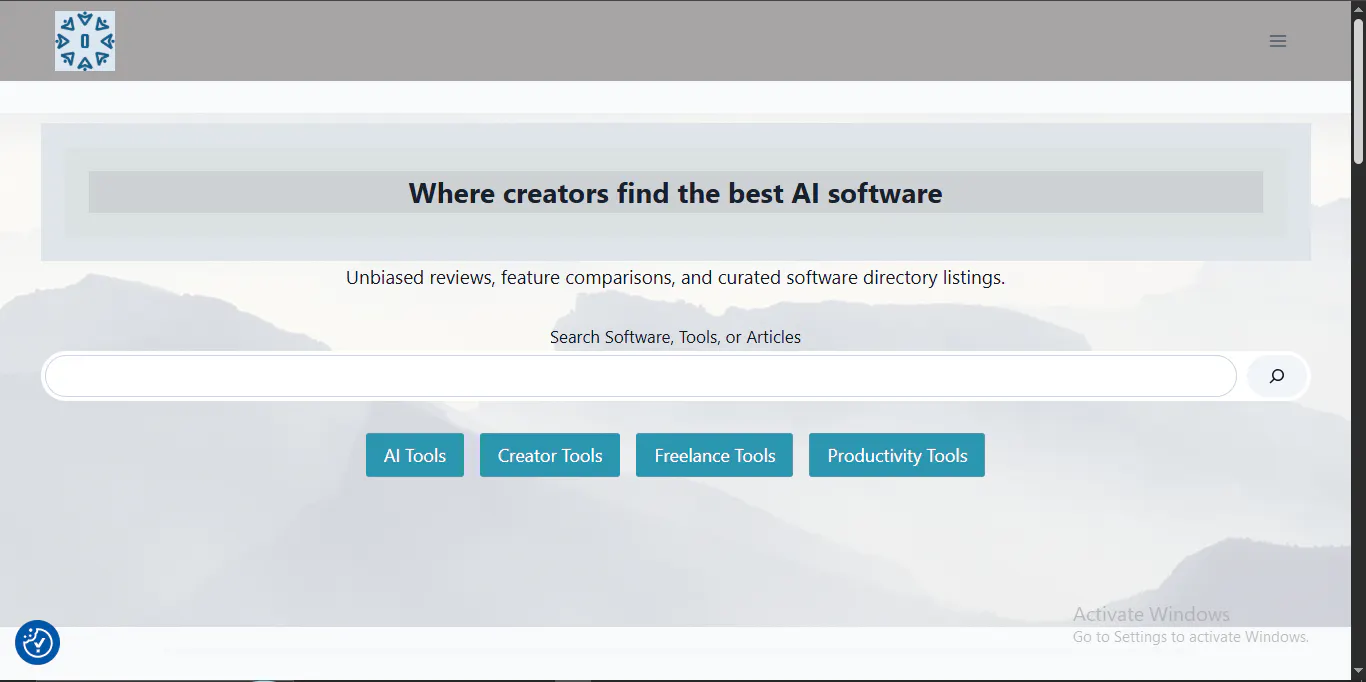The image size is (1366, 682).
Task: Click the "Unbiased reviews, feature comparisons" subtitle text
Action: pyautogui.click(x=676, y=277)
